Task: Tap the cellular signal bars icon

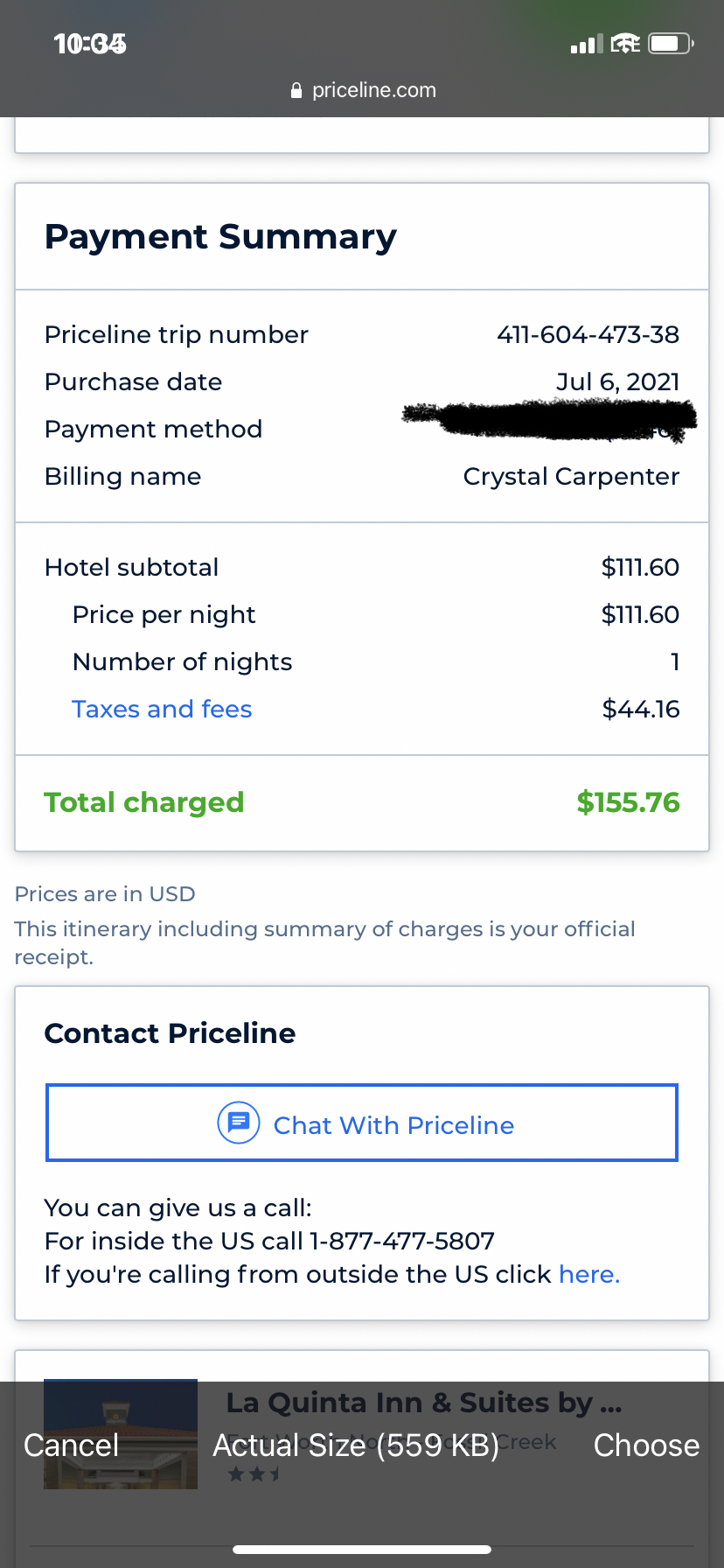Action: (587, 45)
